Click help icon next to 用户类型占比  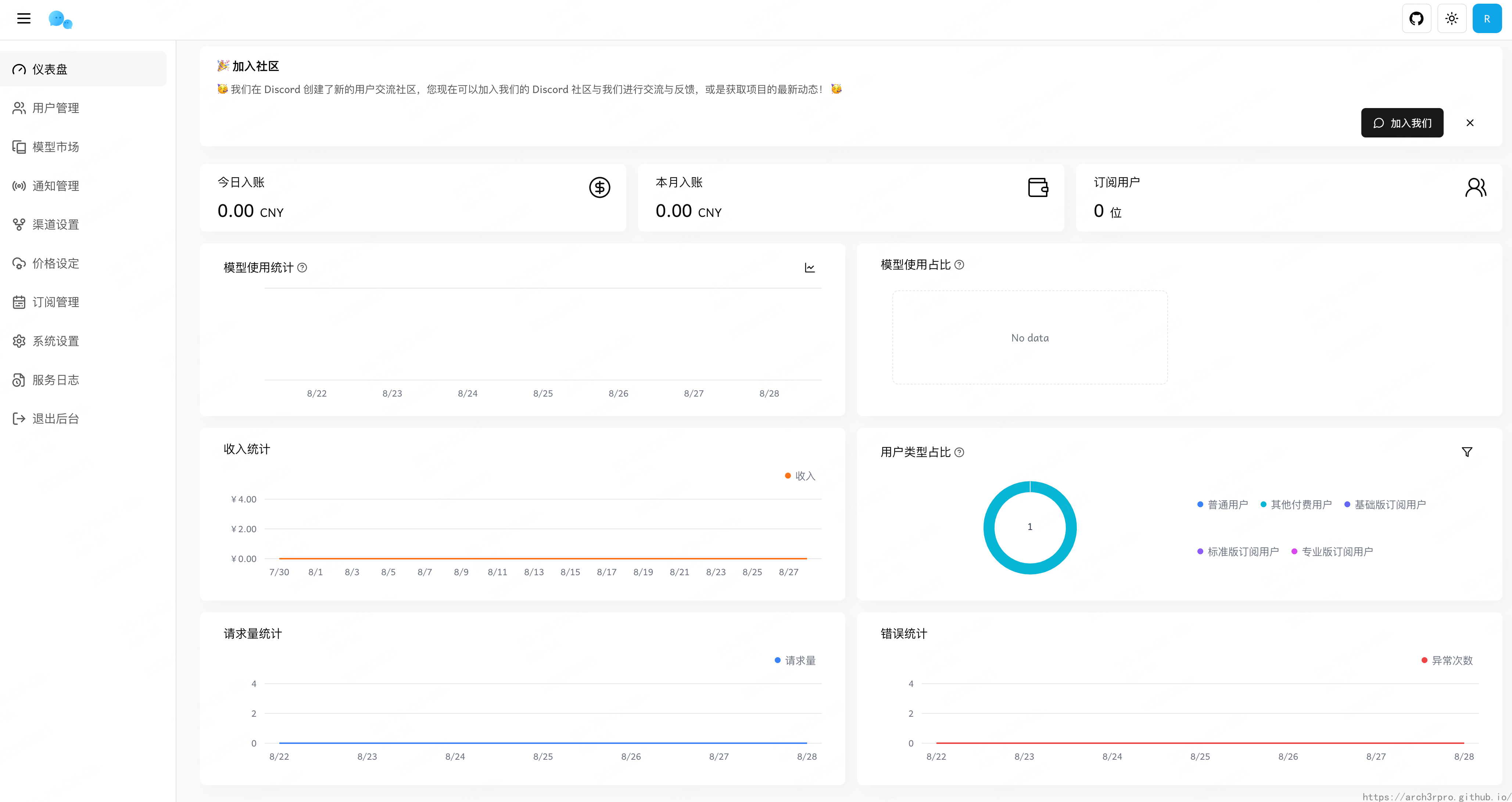pos(959,452)
